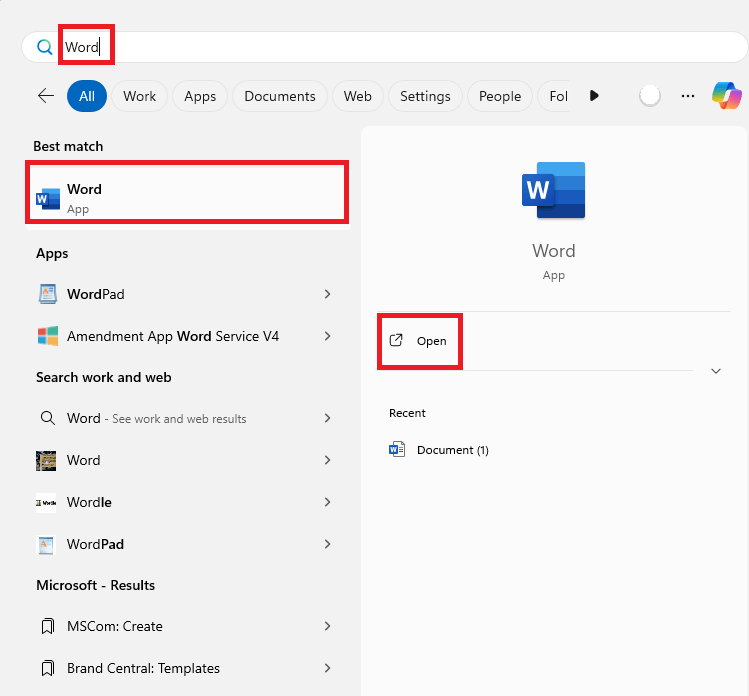Click the bookmark icon beside MSCom: Create
Viewport: 749px width, 696px height.
pyautogui.click(x=47, y=626)
